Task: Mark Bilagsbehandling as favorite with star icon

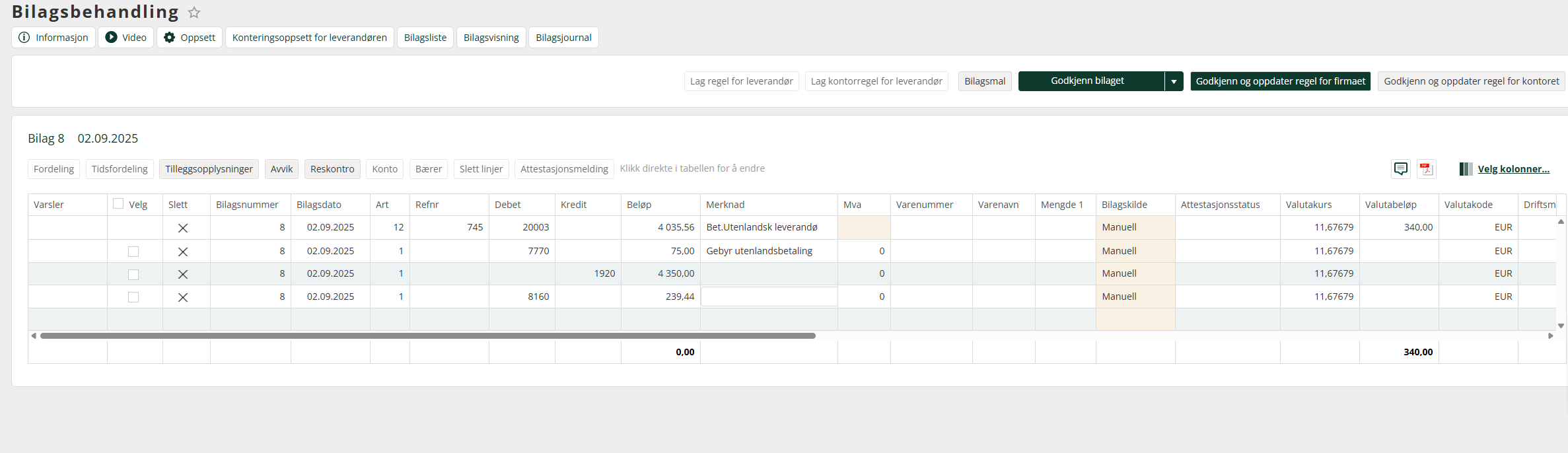Action: pyautogui.click(x=194, y=13)
